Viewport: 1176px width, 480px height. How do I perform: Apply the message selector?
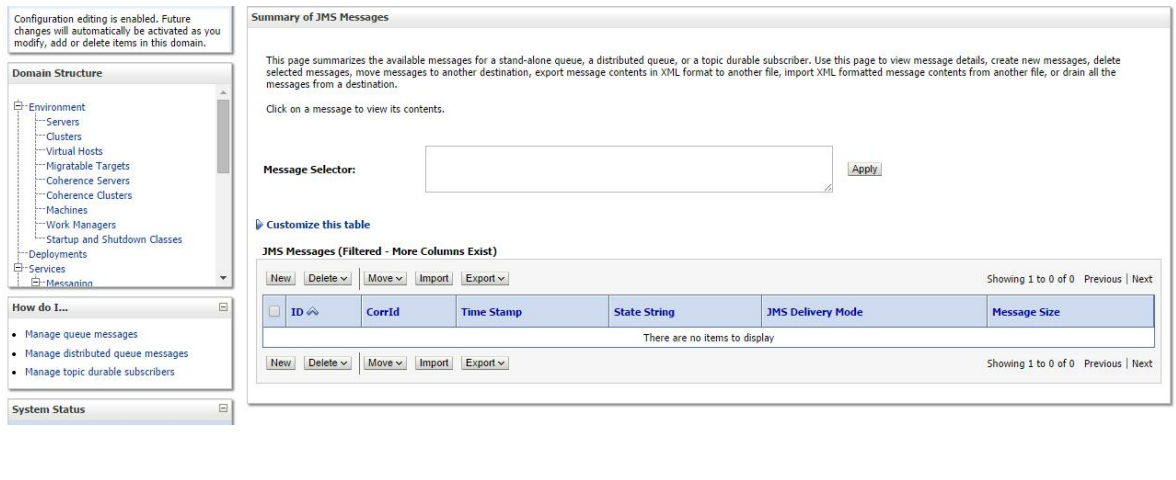coord(865,170)
